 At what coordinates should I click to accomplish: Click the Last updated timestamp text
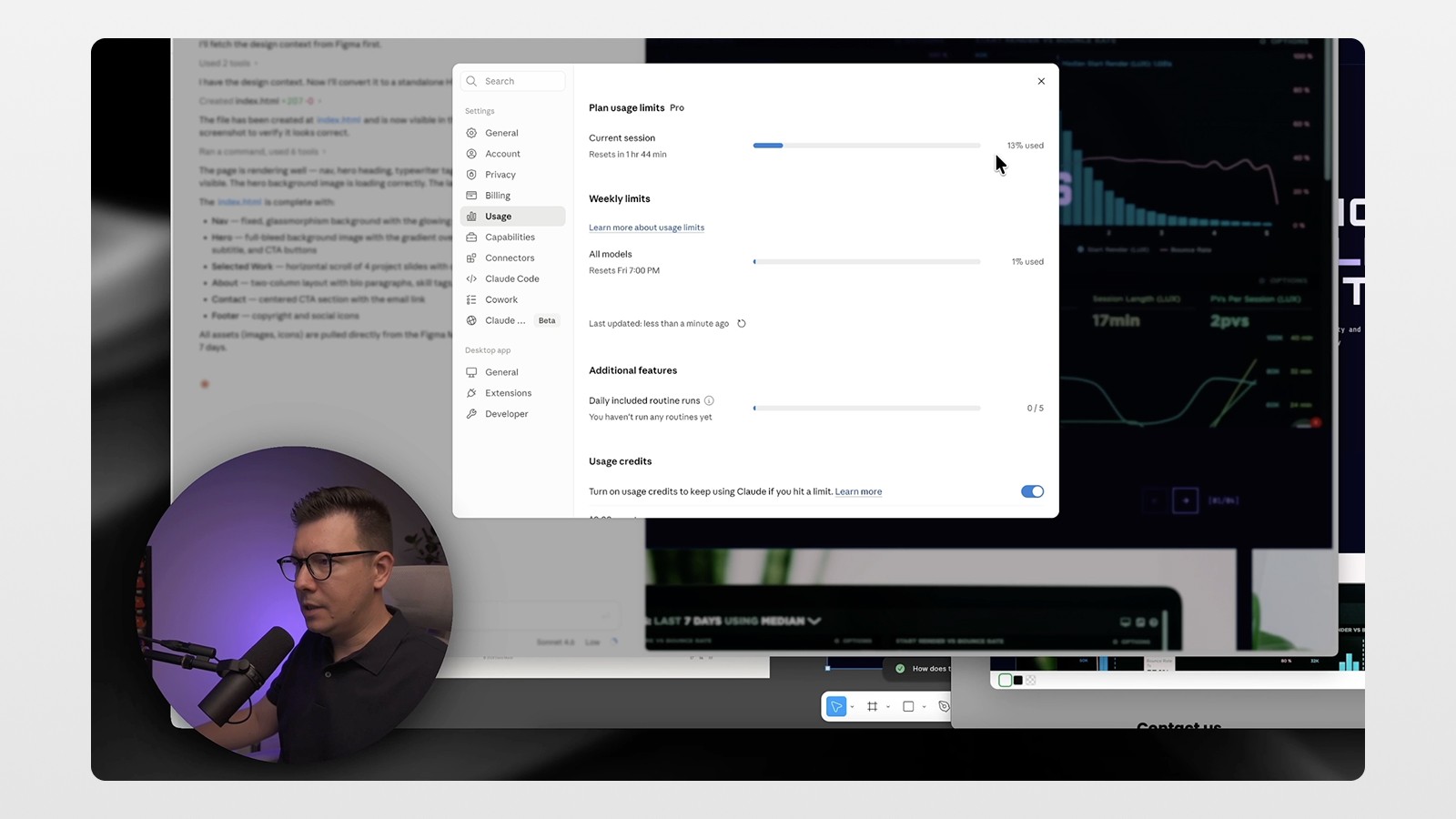click(x=659, y=324)
